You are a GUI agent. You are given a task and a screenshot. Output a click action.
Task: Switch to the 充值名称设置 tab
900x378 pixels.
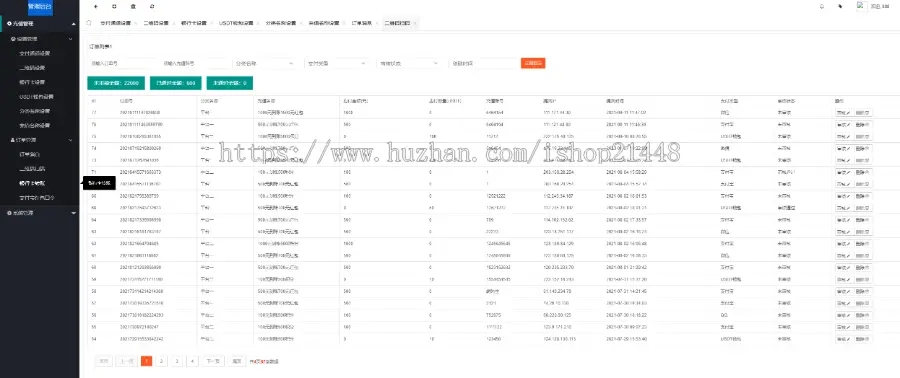pyautogui.click(x=323, y=24)
